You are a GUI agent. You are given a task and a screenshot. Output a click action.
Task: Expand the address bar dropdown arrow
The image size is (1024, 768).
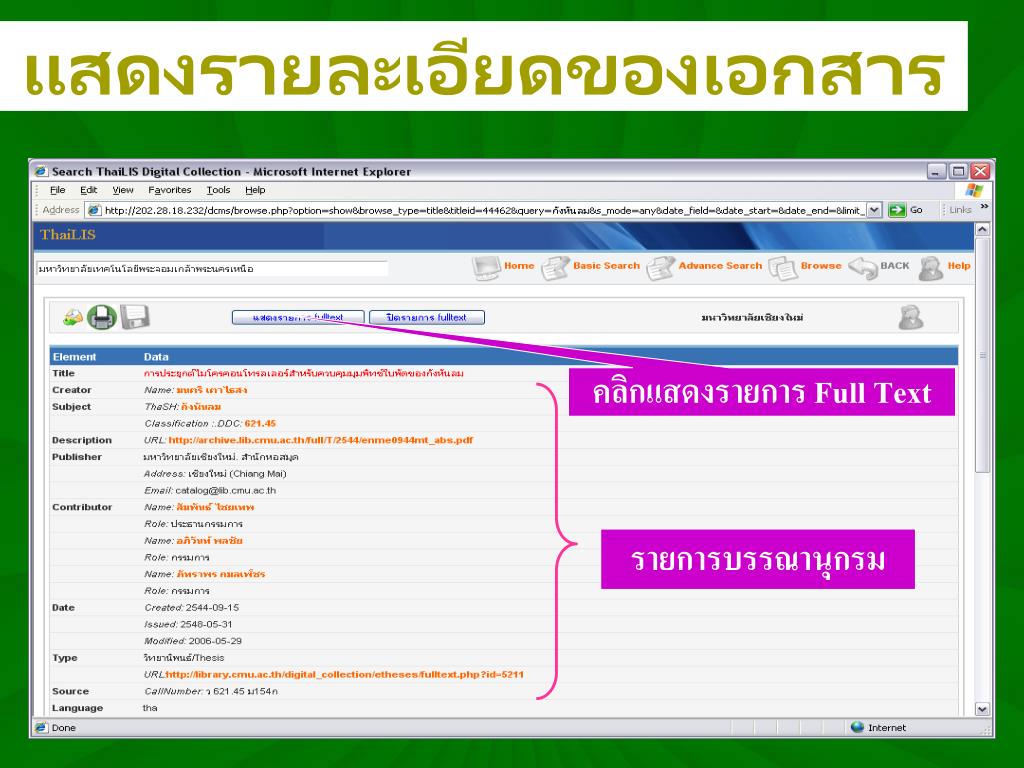click(x=874, y=210)
